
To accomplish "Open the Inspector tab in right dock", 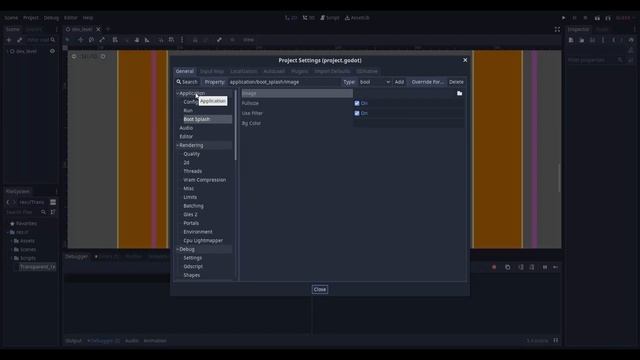I will pos(579,29).
